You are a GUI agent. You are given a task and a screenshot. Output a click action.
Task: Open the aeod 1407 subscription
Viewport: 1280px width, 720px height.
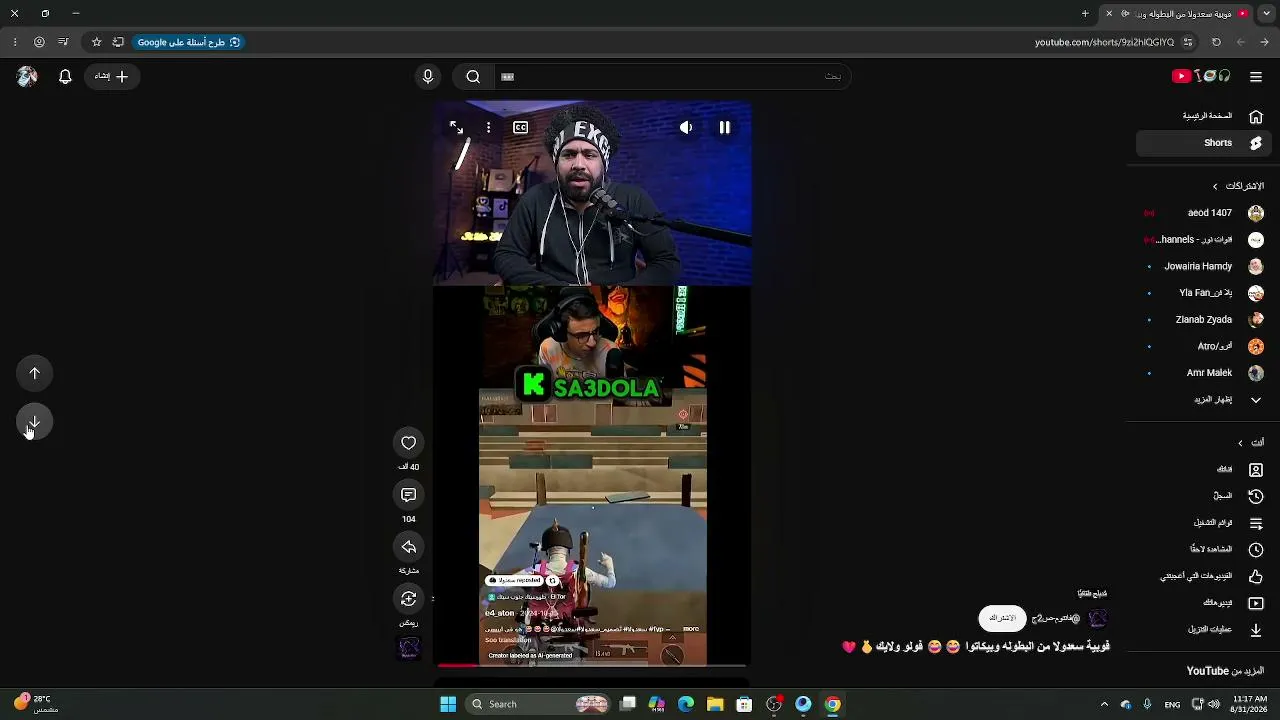1204,213
